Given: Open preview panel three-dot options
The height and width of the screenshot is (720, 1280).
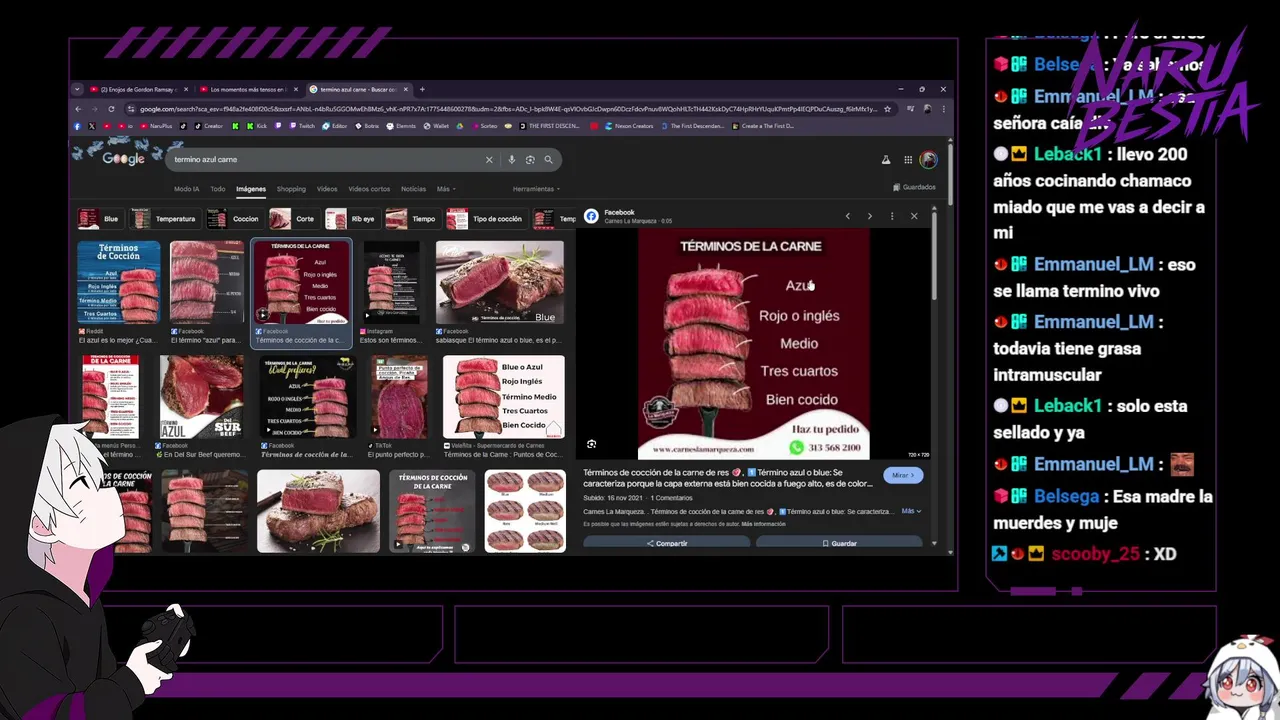Looking at the screenshot, I should 891,216.
